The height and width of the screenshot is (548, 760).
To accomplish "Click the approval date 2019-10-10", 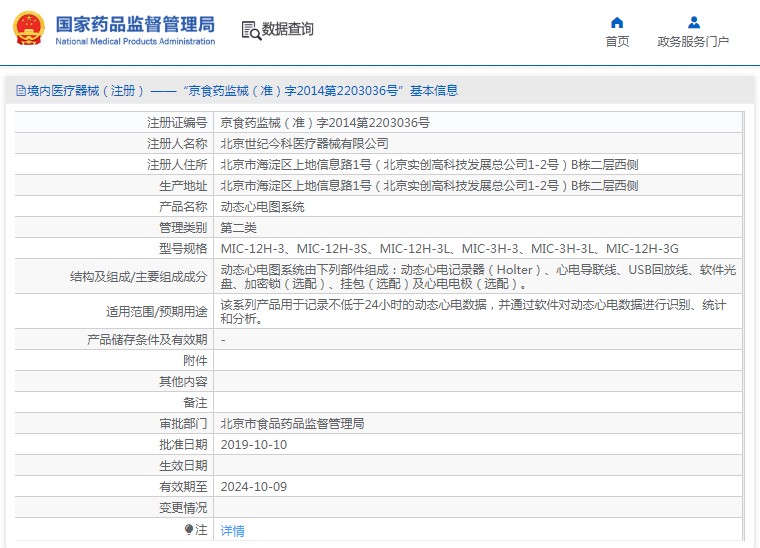I will click(x=253, y=445).
